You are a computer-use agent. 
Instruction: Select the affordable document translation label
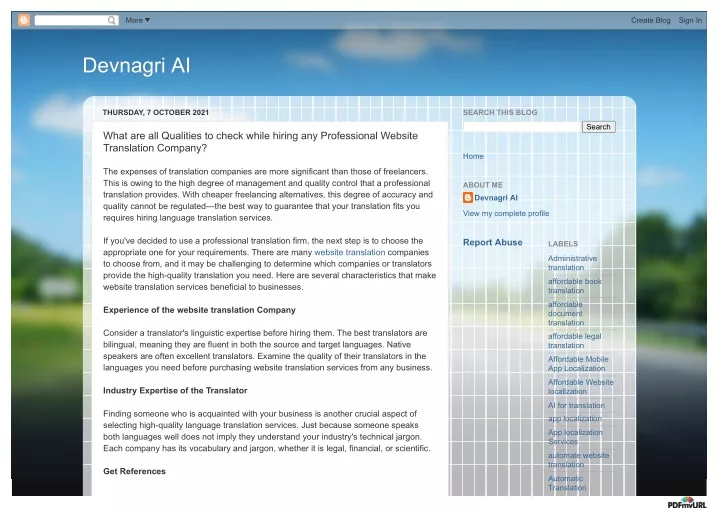(566, 314)
